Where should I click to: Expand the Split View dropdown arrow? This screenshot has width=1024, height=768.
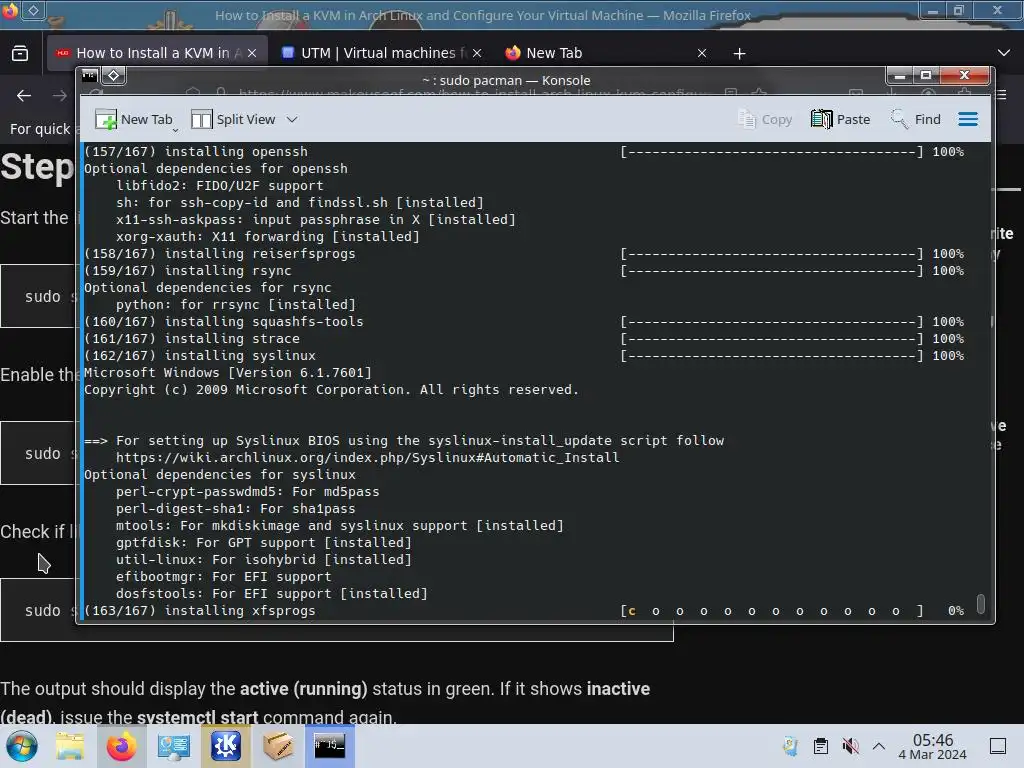coord(292,120)
